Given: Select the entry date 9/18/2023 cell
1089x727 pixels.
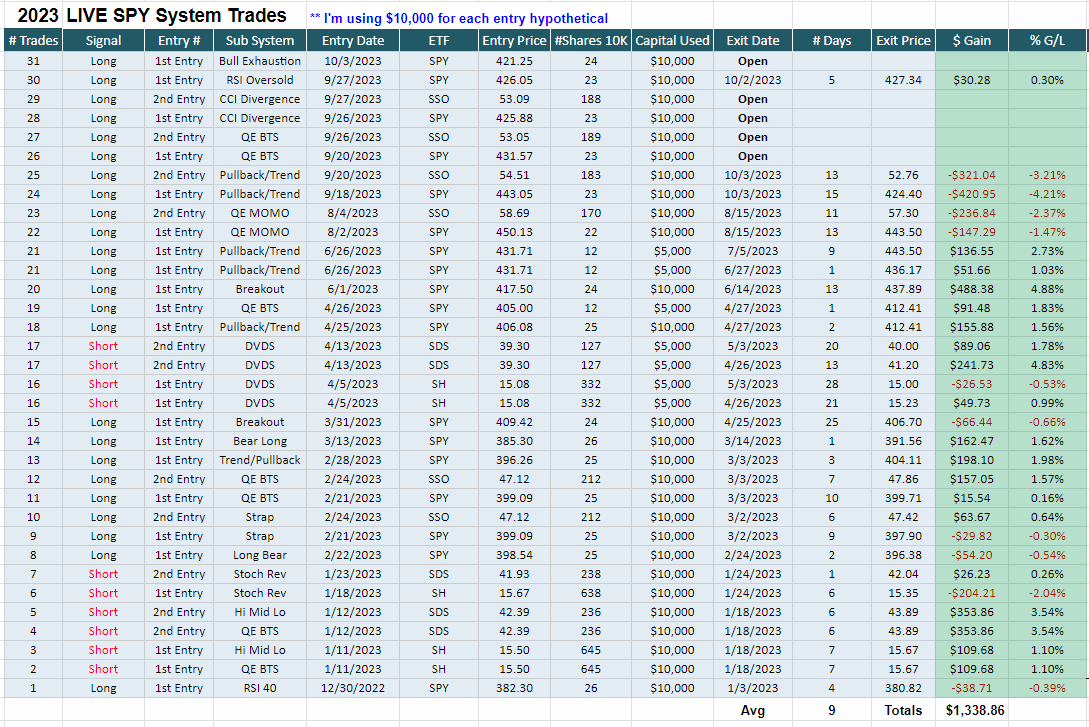Looking at the screenshot, I should pos(353,194).
